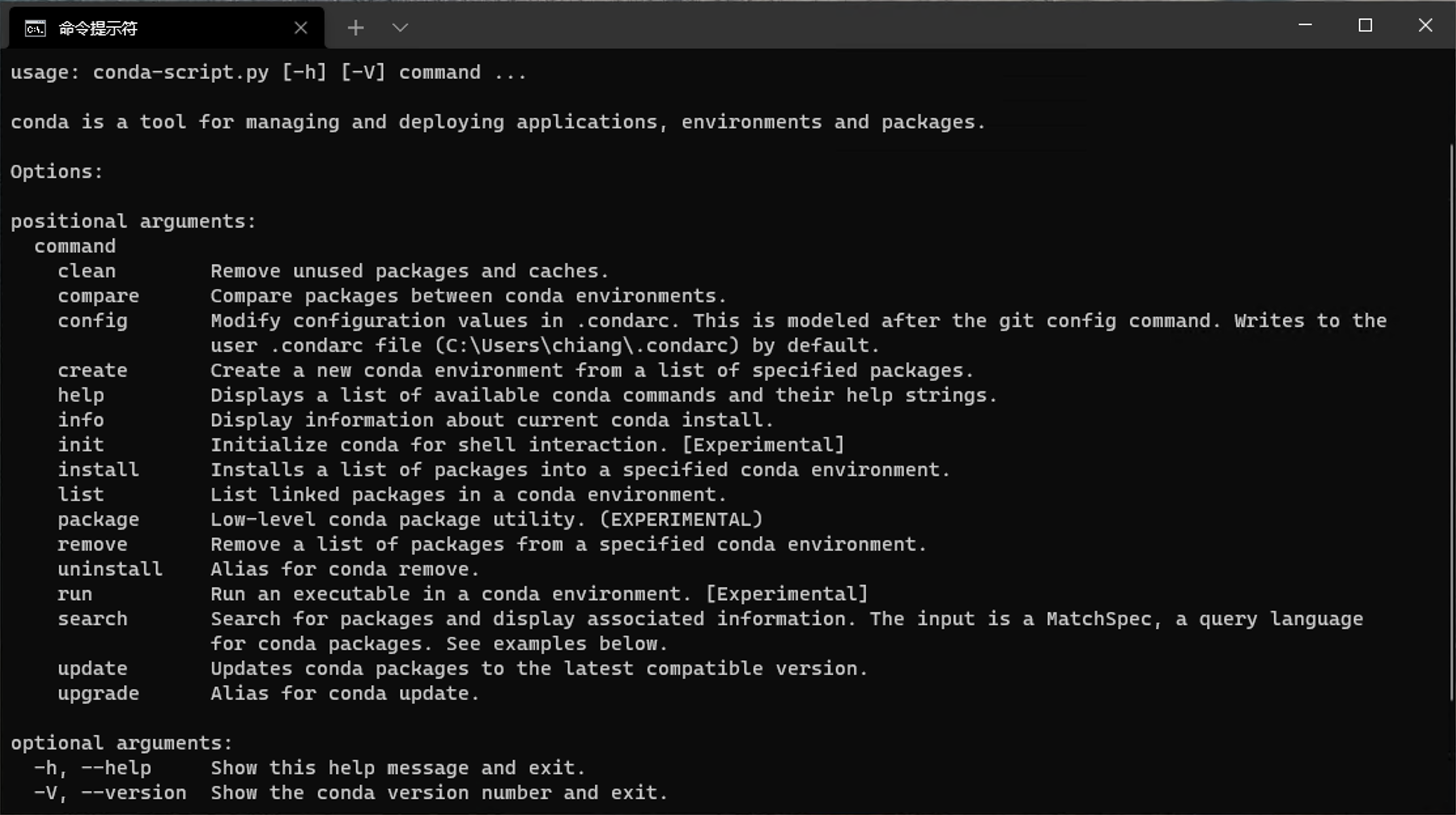Click the word 'clean' in command list
The image size is (1456, 815).
86,271
